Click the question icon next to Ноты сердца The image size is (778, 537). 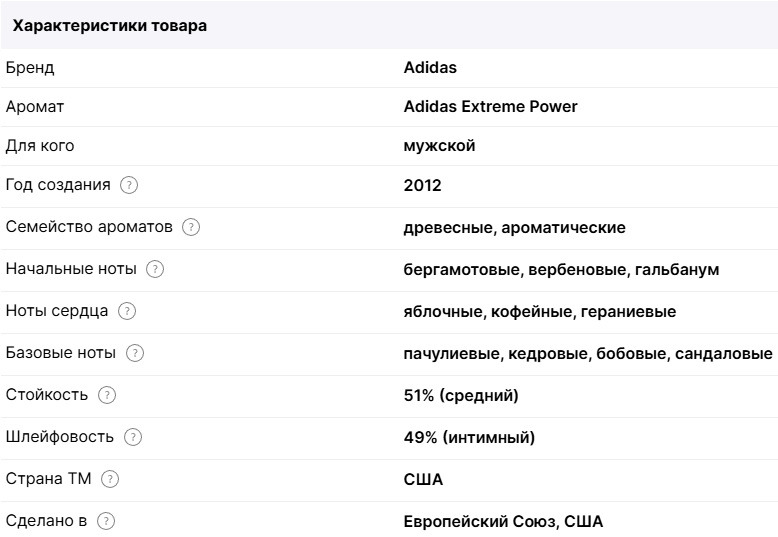coord(127,311)
